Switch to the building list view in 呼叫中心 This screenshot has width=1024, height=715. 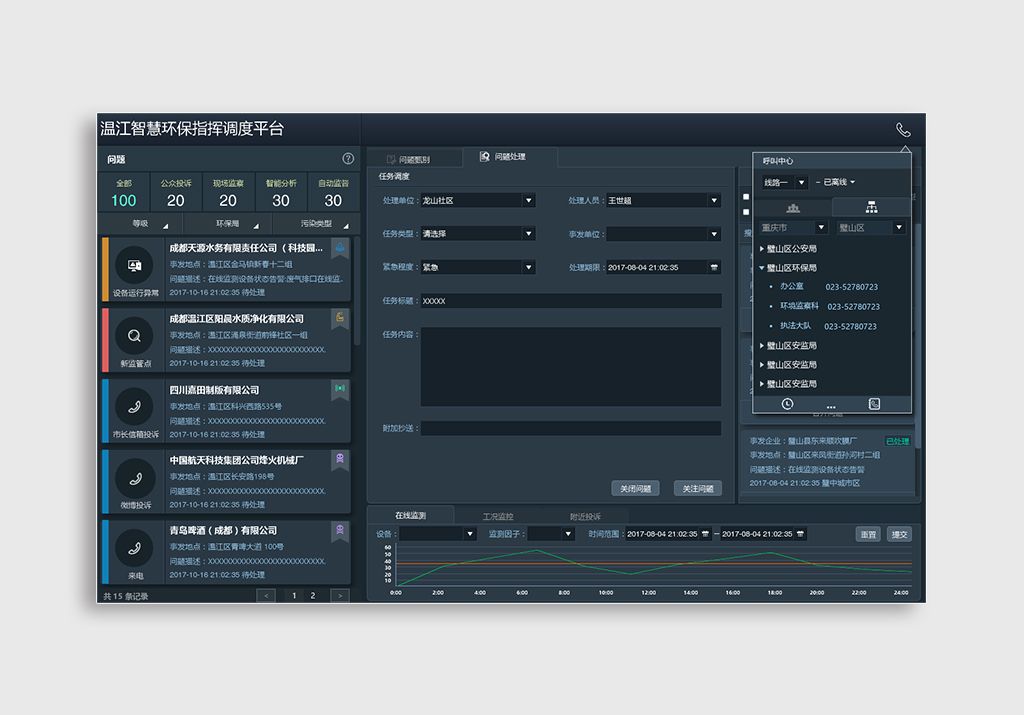tap(793, 208)
